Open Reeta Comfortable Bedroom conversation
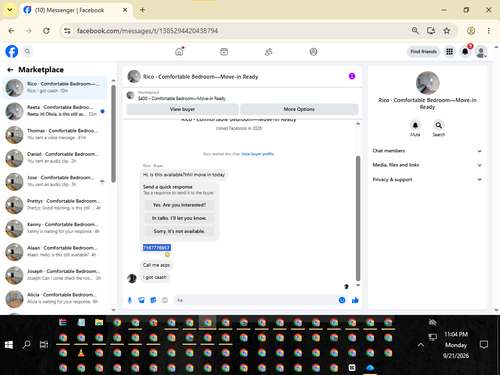 (55, 111)
